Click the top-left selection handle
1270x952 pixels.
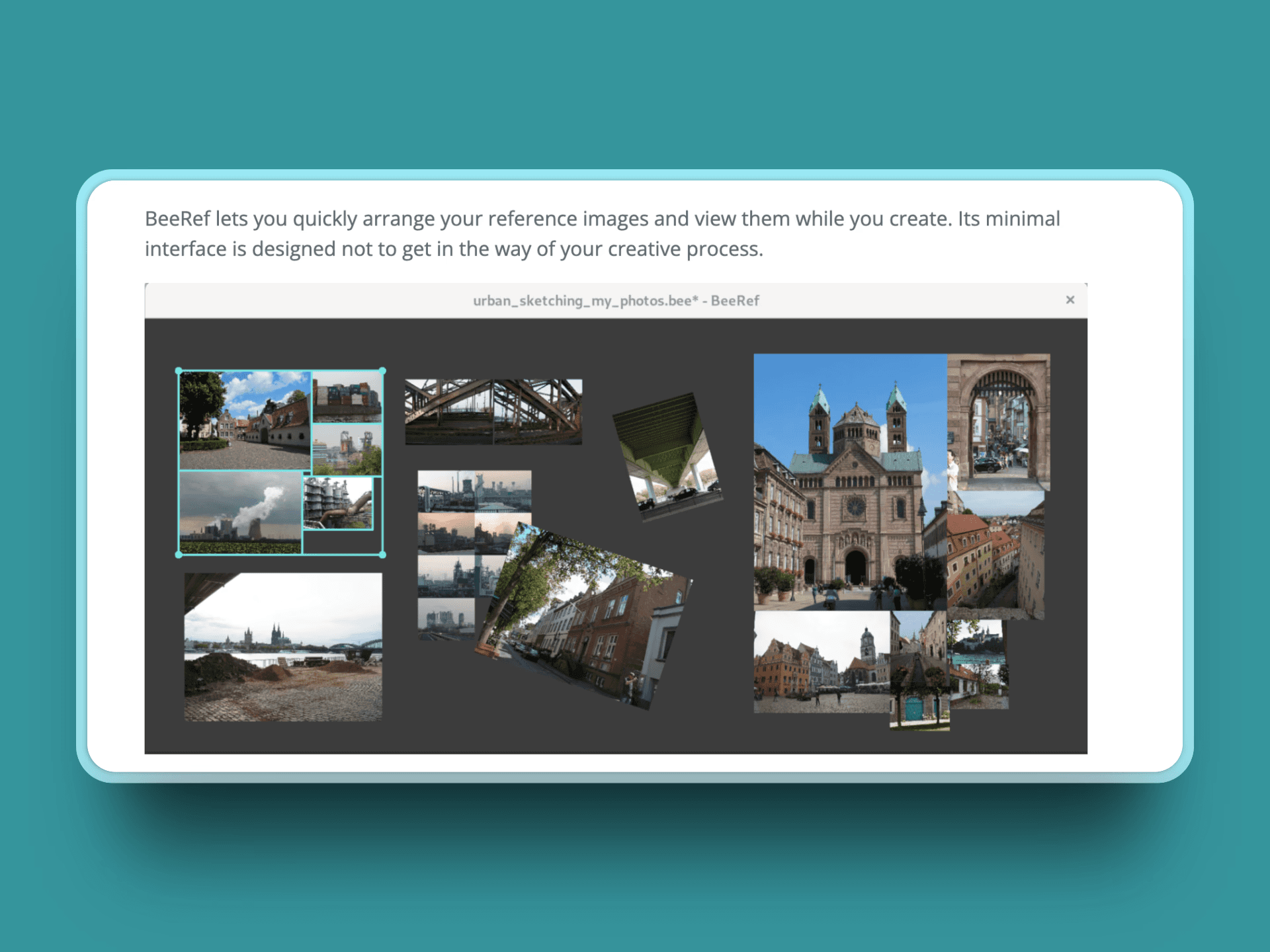click(x=179, y=372)
